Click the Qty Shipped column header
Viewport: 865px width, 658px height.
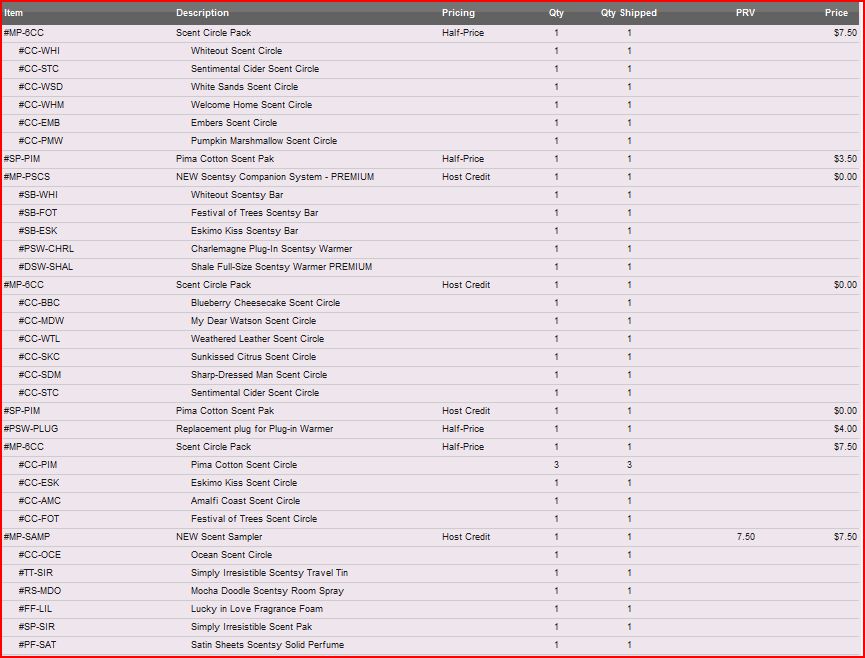[x=629, y=13]
